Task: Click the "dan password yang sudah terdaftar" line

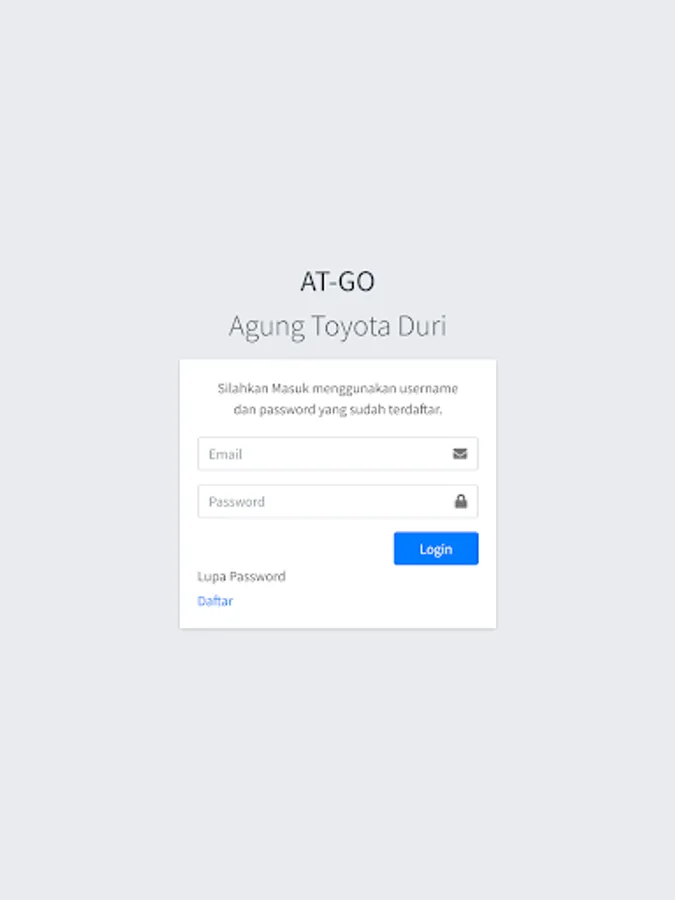Action: (x=338, y=410)
